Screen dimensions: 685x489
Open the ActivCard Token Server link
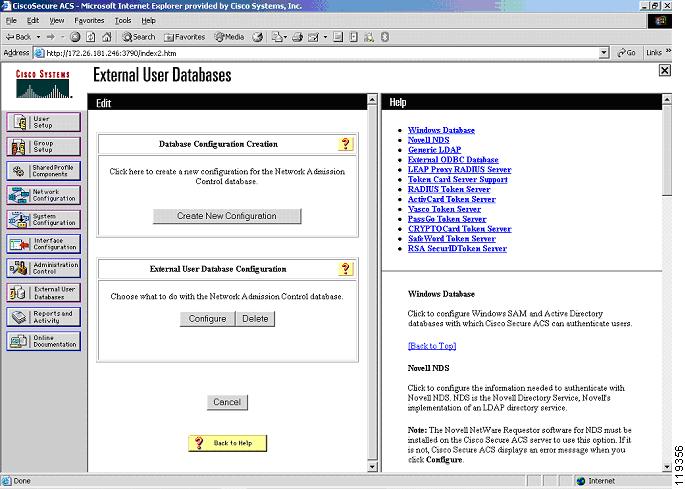451,199
